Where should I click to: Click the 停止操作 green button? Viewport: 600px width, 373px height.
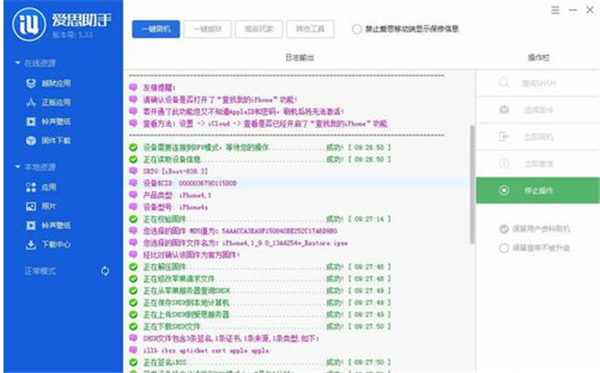coord(538,190)
